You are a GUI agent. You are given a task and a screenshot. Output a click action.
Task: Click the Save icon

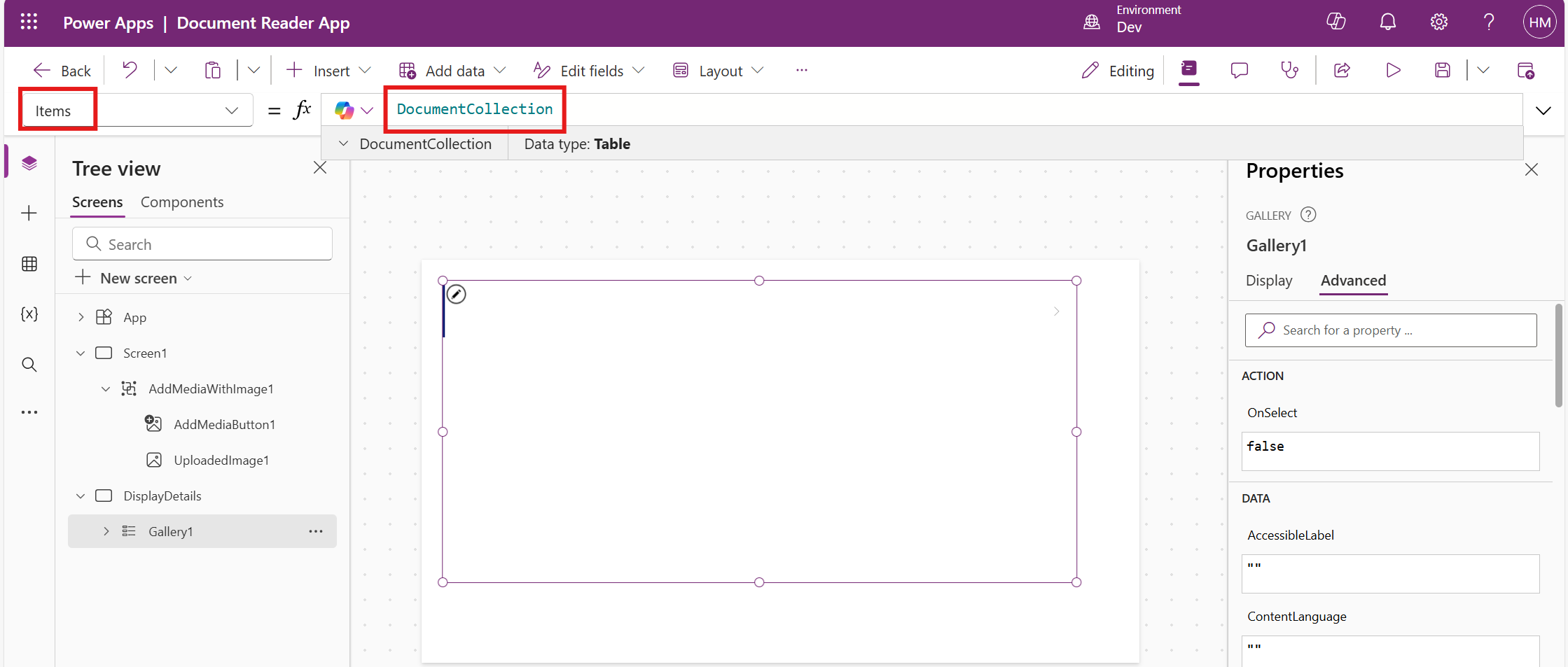pyautogui.click(x=1442, y=70)
